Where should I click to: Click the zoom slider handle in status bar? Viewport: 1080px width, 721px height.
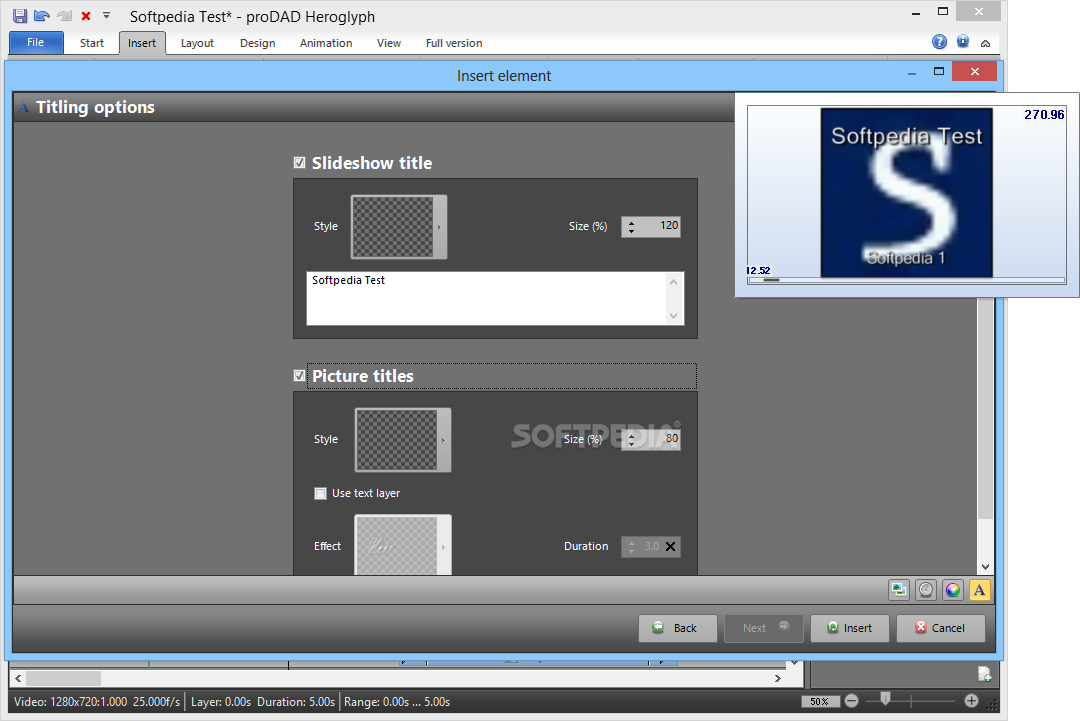(x=886, y=700)
